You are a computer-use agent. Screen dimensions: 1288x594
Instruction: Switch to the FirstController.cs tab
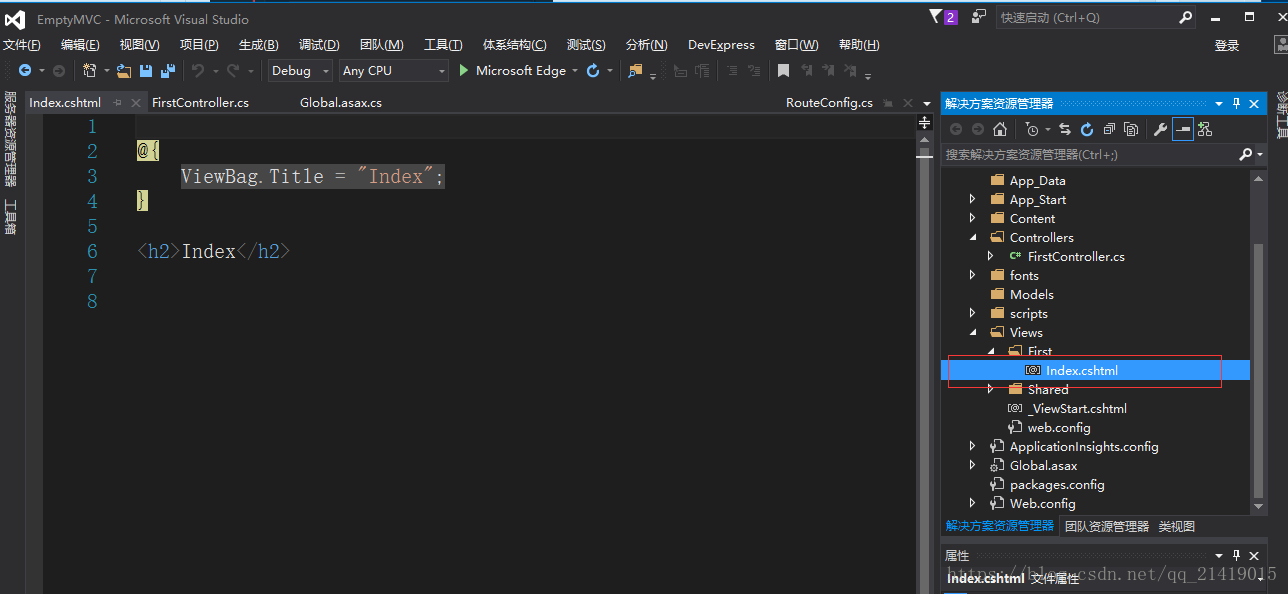coord(200,102)
